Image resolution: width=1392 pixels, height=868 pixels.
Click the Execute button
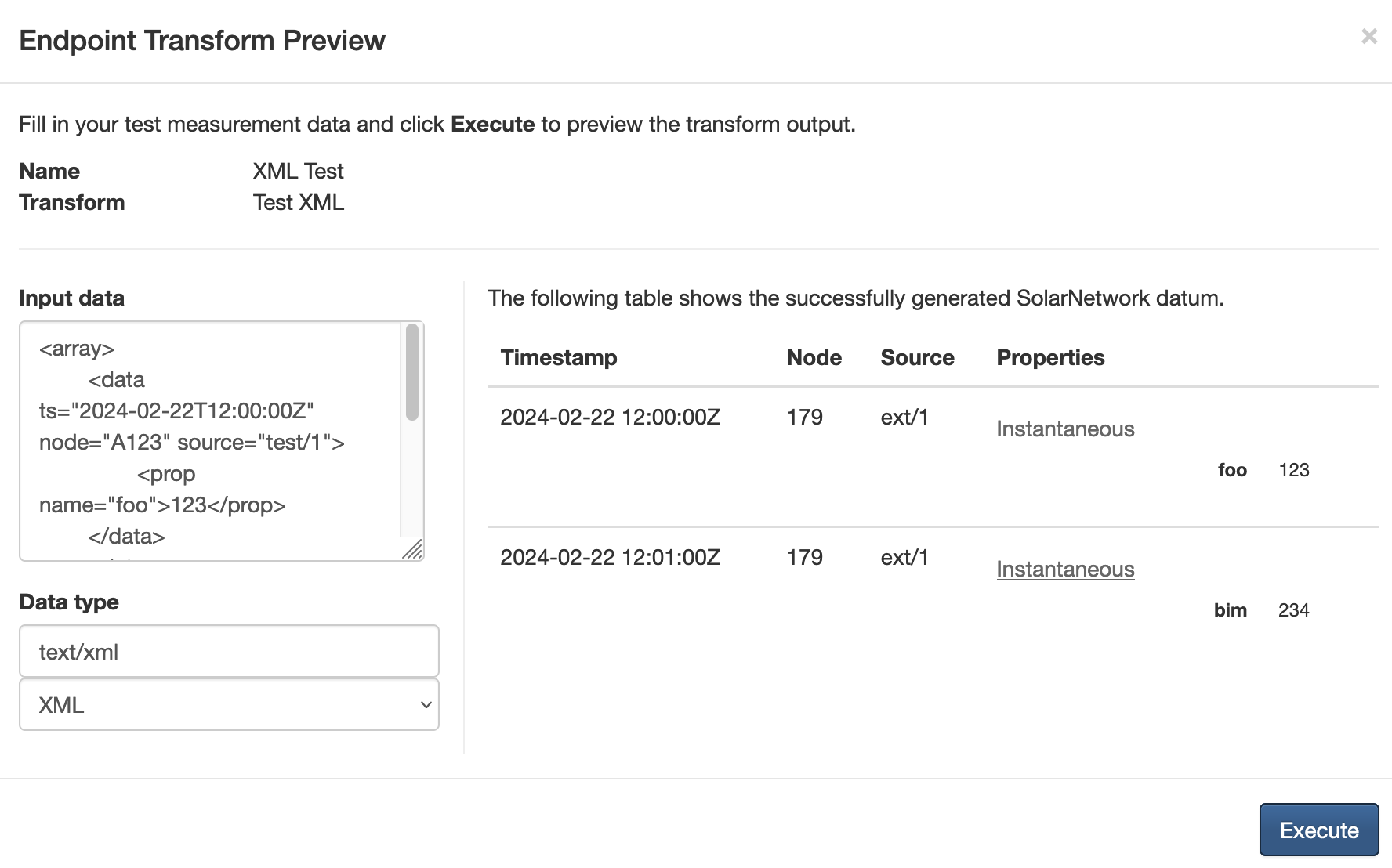pyautogui.click(x=1318, y=830)
